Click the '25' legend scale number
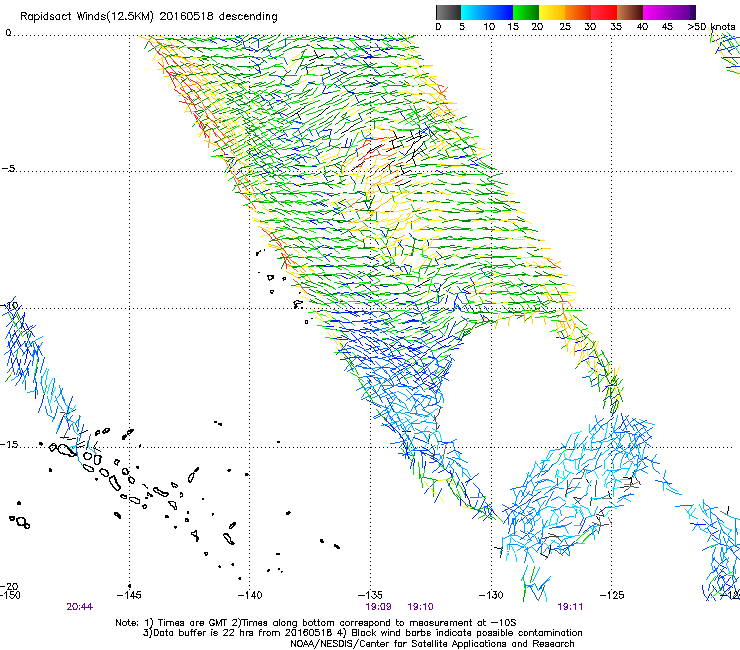740x650 pixels. pyautogui.click(x=565, y=27)
